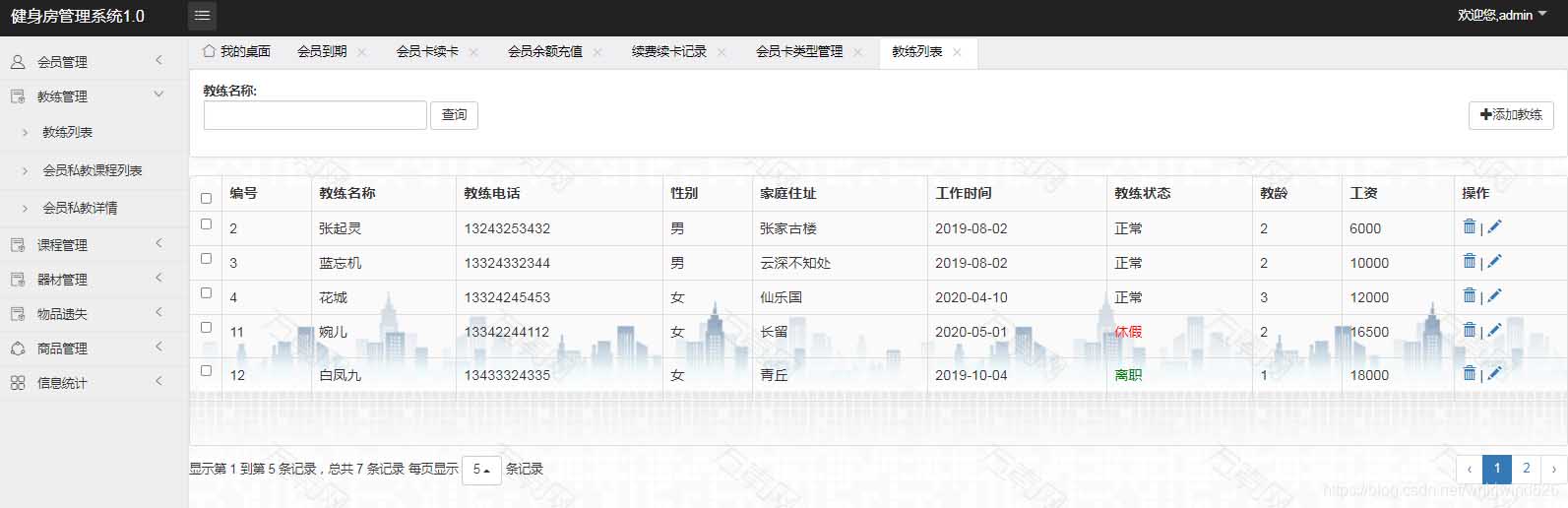The height and width of the screenshot is (508, 1568).
Task: Delete coach 婉儿 via trash icon
Action: [1470, 330]
